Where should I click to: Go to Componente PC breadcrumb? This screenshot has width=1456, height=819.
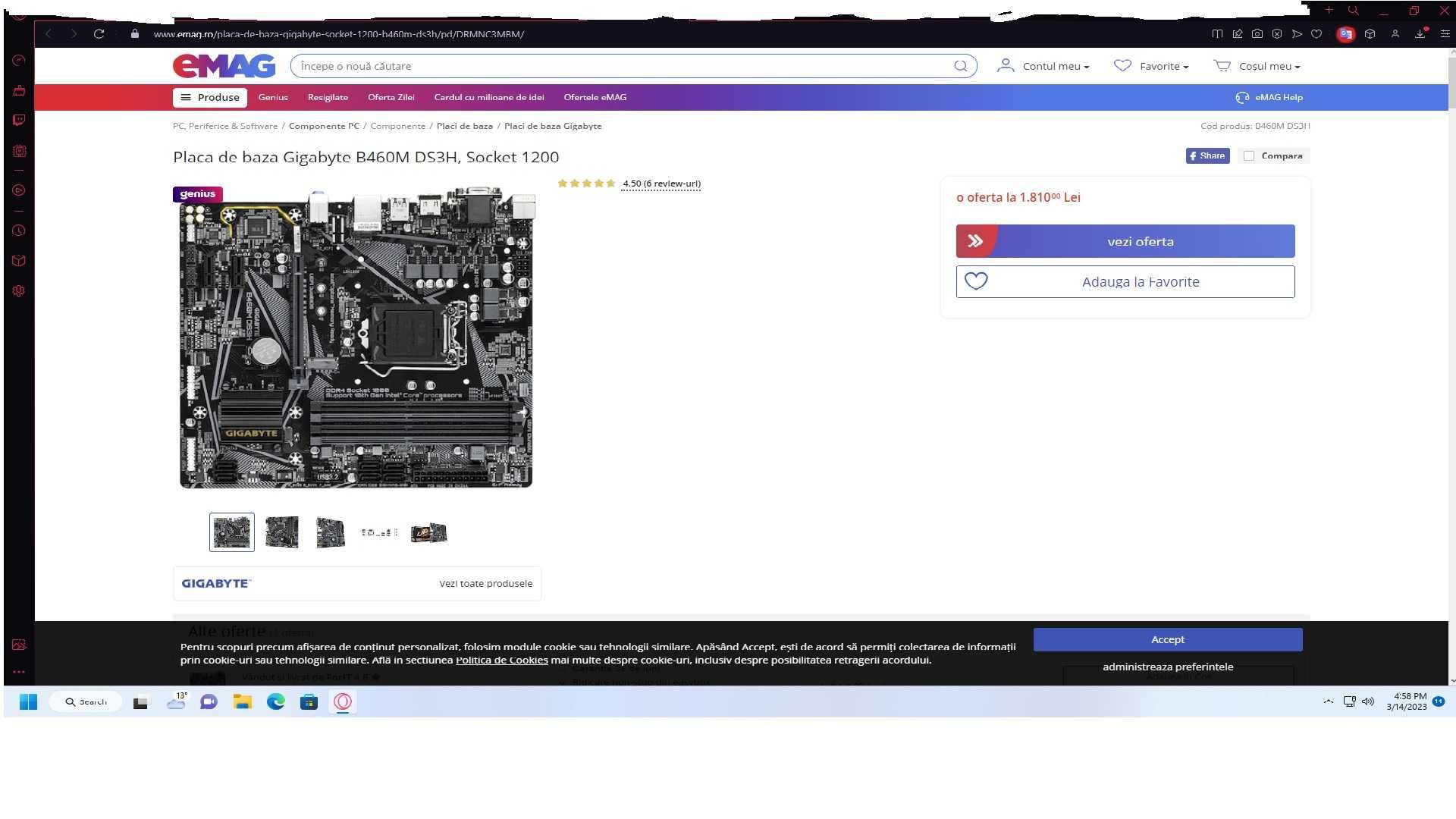coord(324,126)
